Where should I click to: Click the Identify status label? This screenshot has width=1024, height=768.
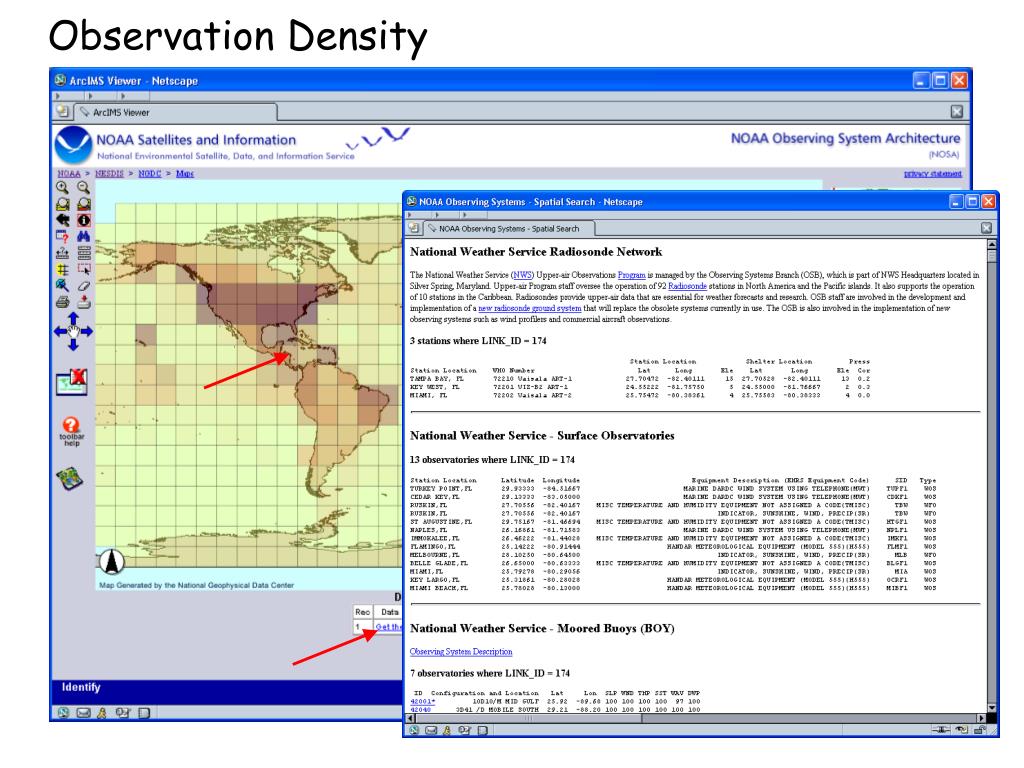tap(81, 687)
